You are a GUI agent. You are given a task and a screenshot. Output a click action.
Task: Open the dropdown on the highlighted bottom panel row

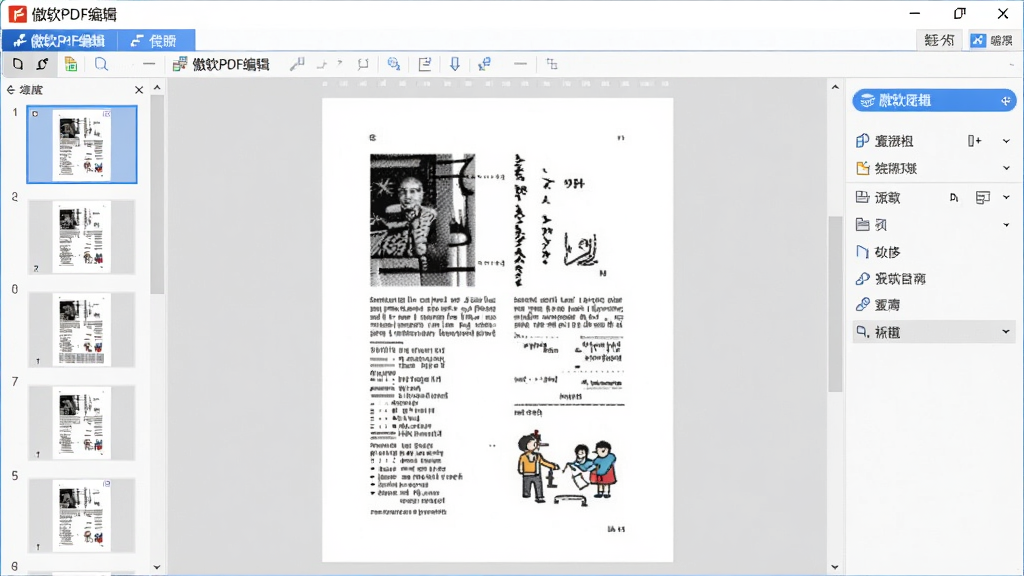(x=1006, y=332)
